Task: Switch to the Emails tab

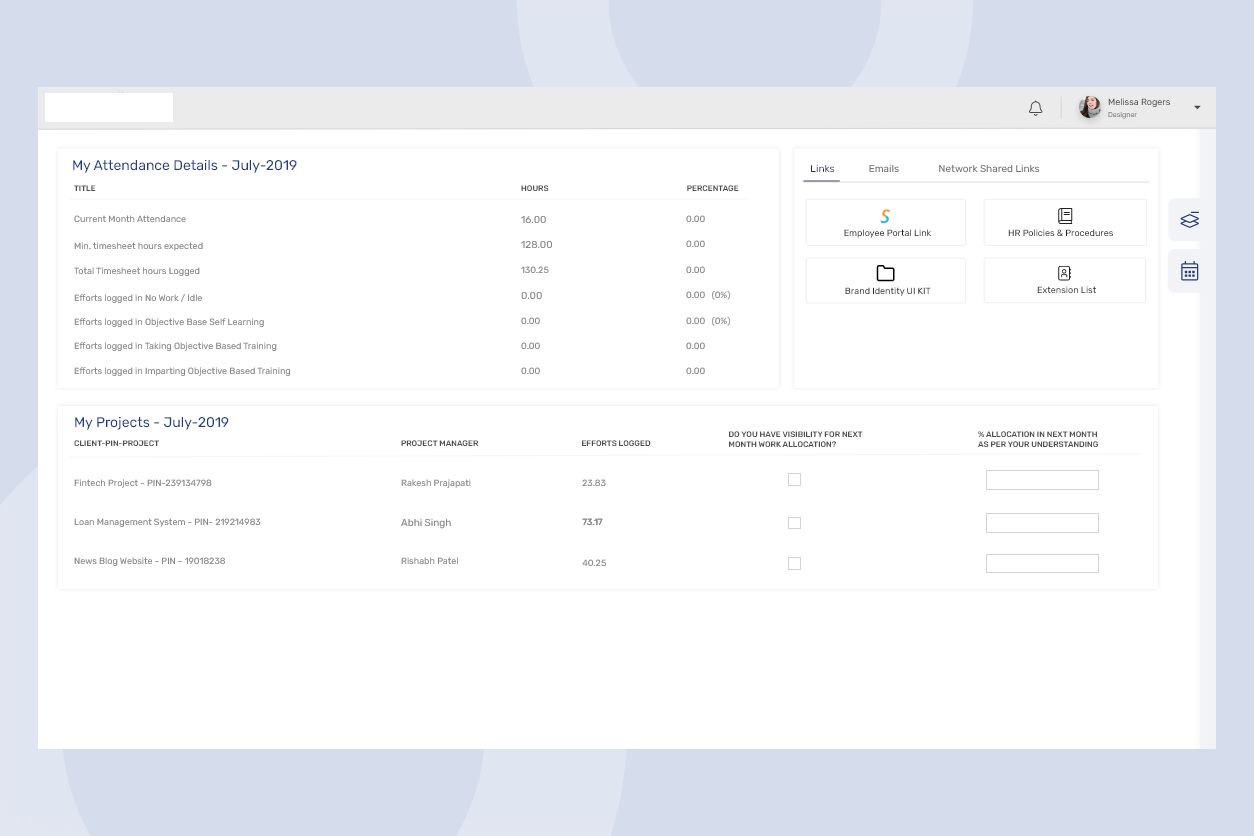Action: click(883, 169)
